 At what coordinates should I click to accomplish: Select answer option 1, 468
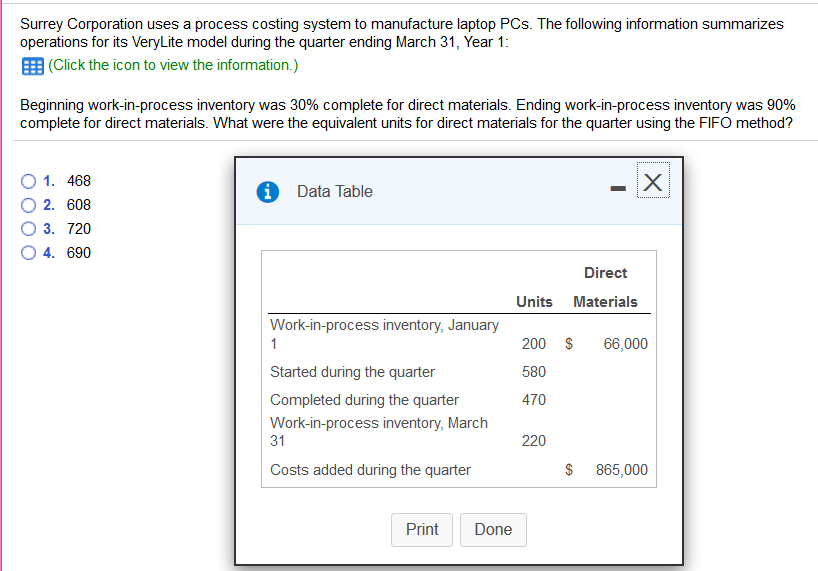(28, 181)
